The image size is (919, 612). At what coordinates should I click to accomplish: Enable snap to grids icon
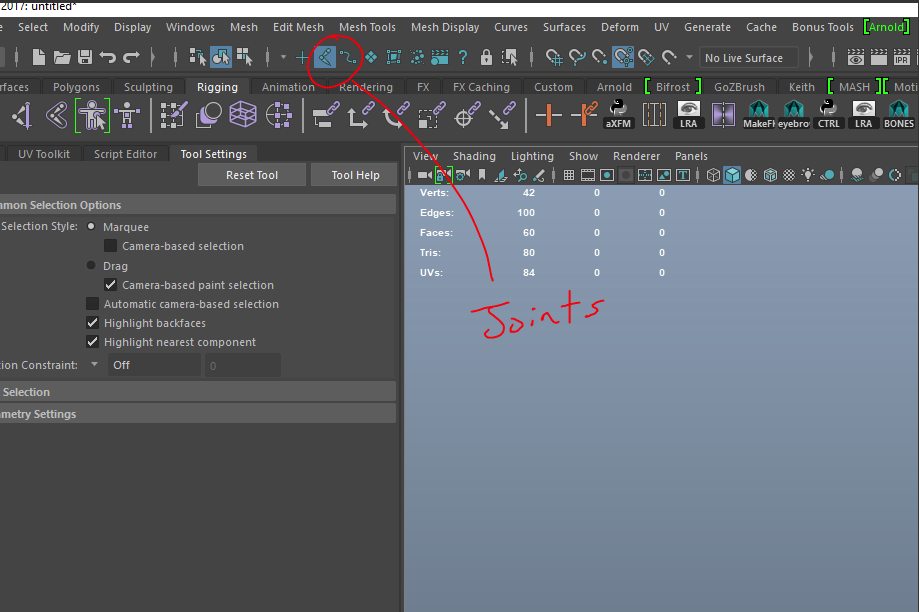(554, 57)
